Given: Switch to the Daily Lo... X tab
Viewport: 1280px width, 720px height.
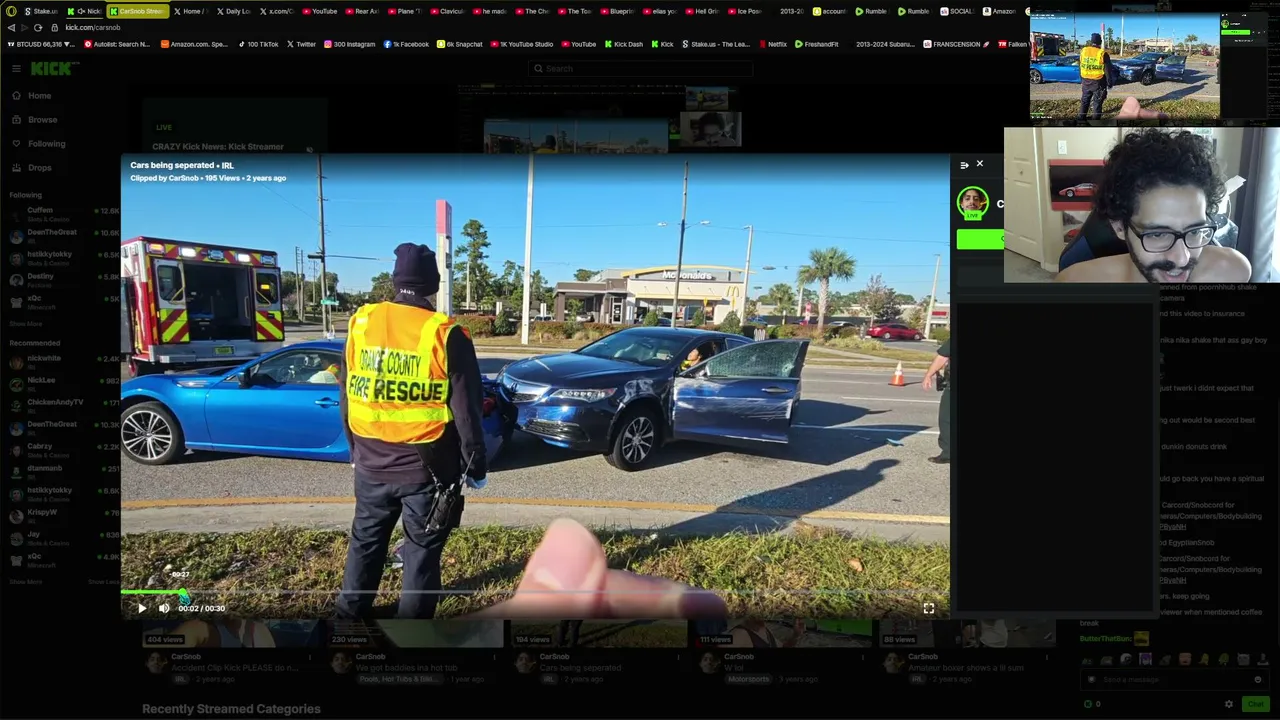Looking at the screenshot, I should click(x=232, y=11).
